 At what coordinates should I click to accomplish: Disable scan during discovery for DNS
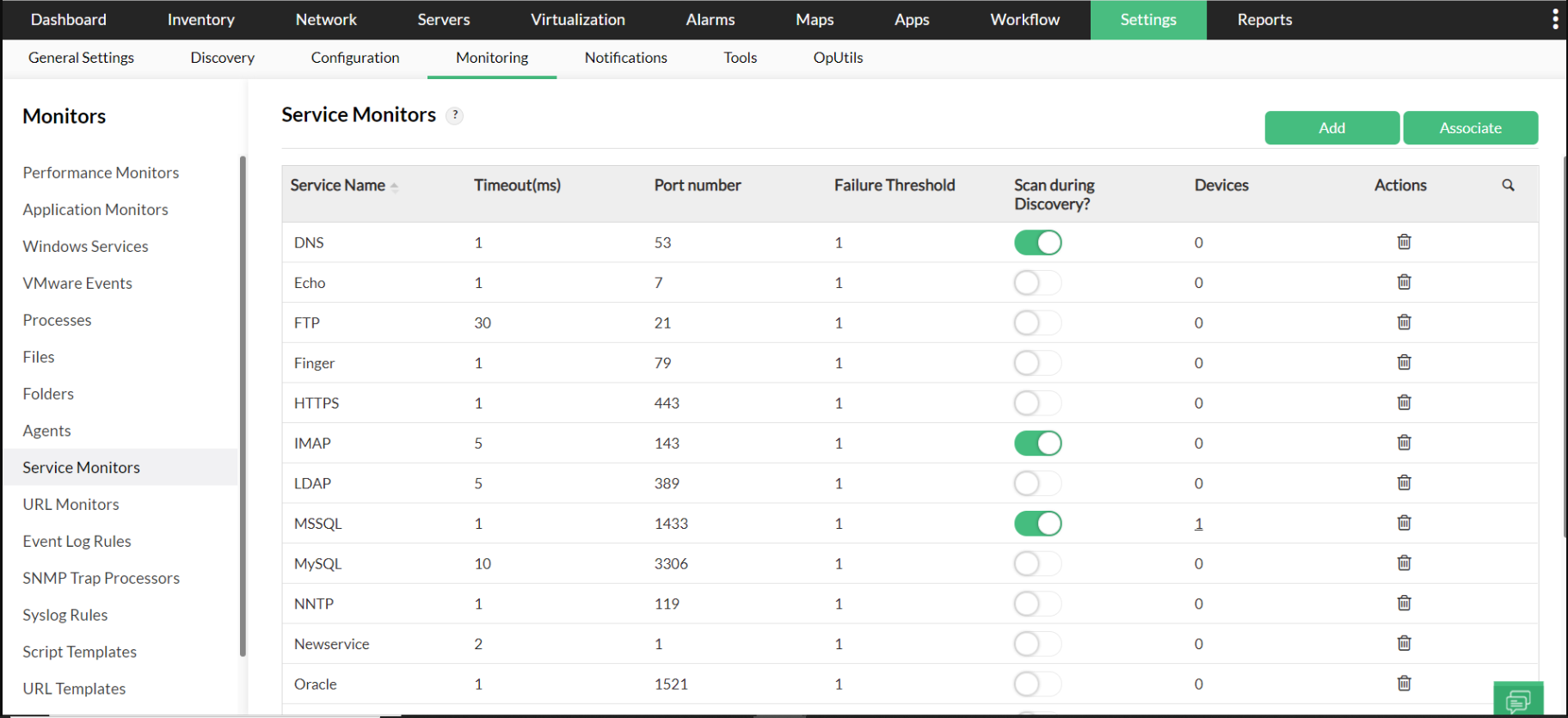click(x=1037, y=242)
